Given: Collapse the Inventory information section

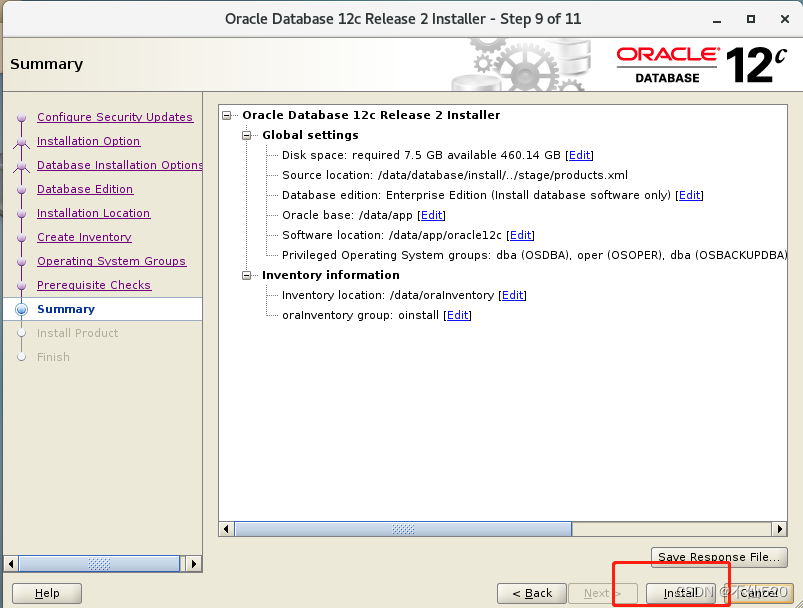Looking at the screenshot, I should tap(246, 275).
